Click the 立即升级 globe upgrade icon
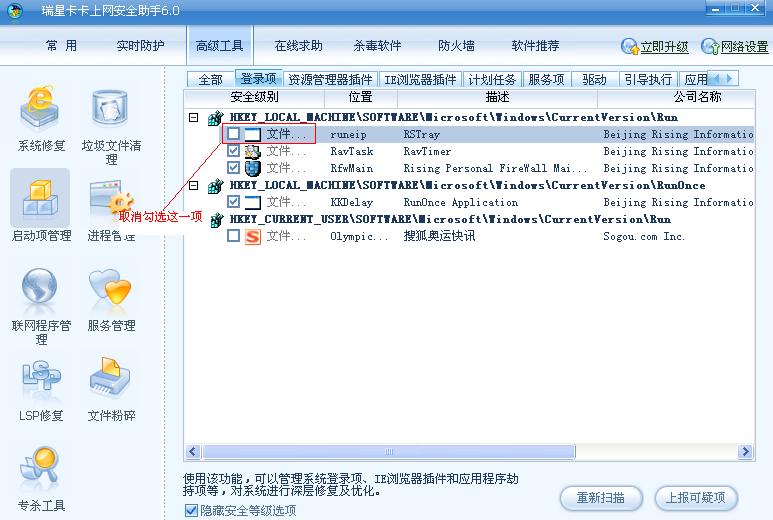Image resolution: width=773 pixels, height=520 pixels. tap(630, 46)
